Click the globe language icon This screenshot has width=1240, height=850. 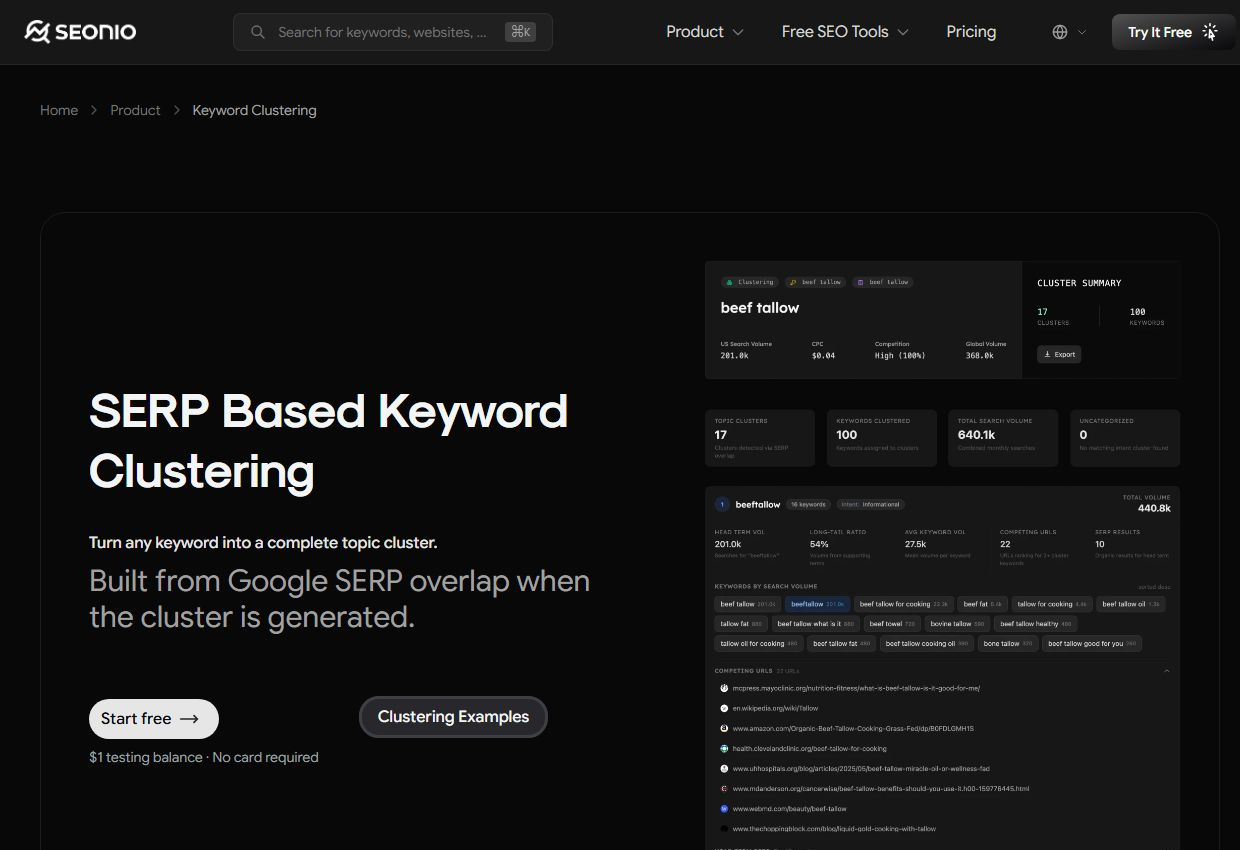click(x=1060, y=32)
